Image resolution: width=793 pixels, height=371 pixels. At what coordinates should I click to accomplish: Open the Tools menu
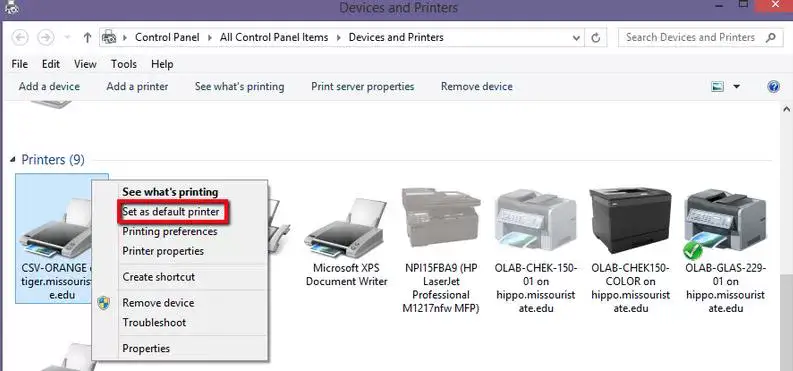pos(124,64)
